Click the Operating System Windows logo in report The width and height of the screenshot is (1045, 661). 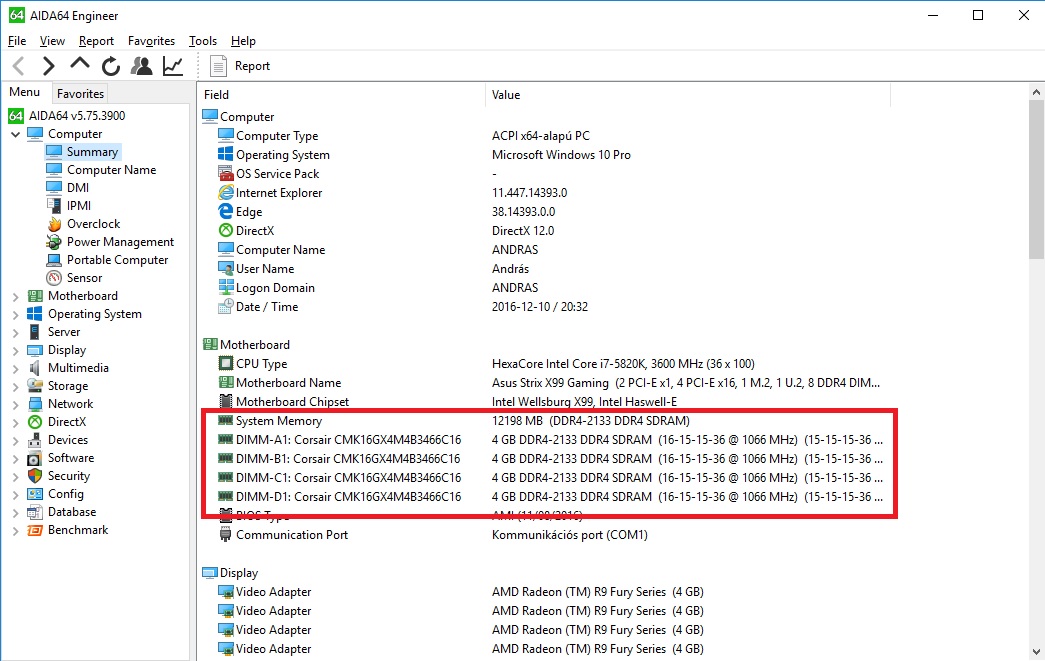226,155
